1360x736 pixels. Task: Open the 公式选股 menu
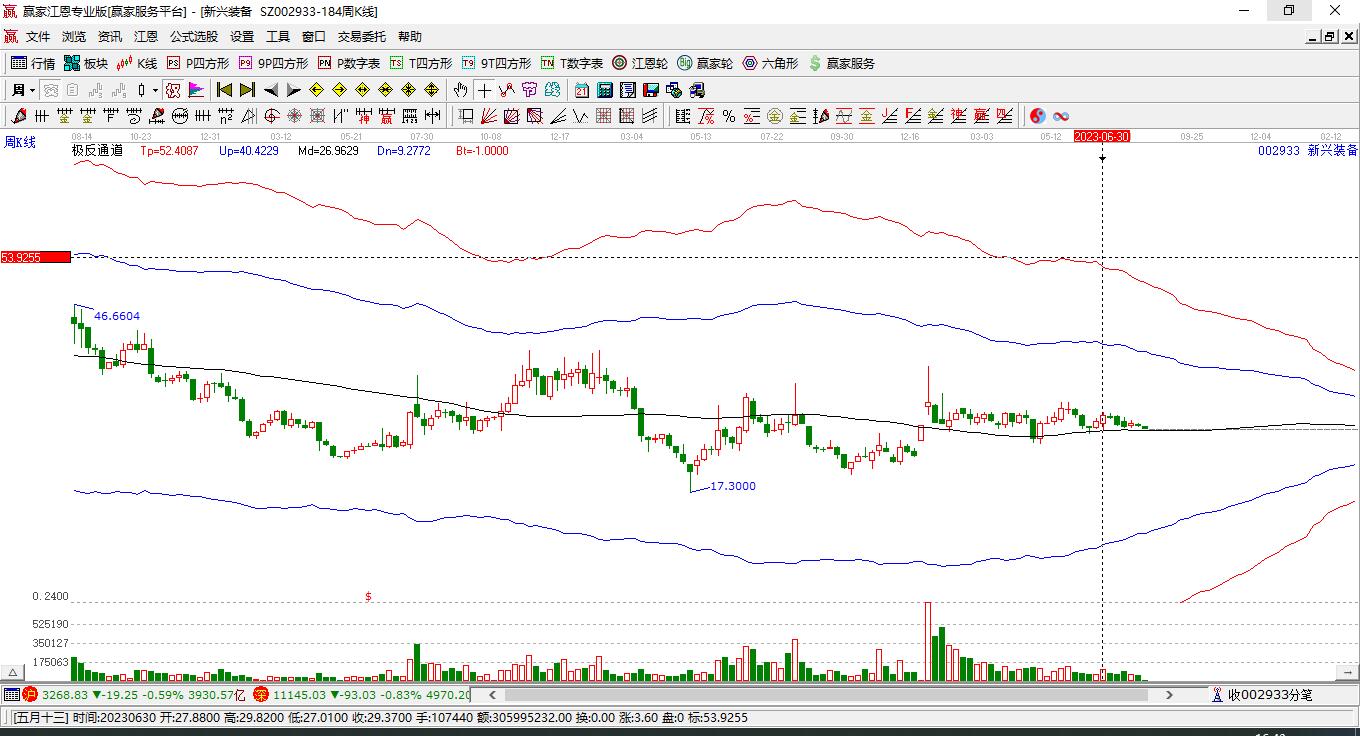click(x=193, y=37)
